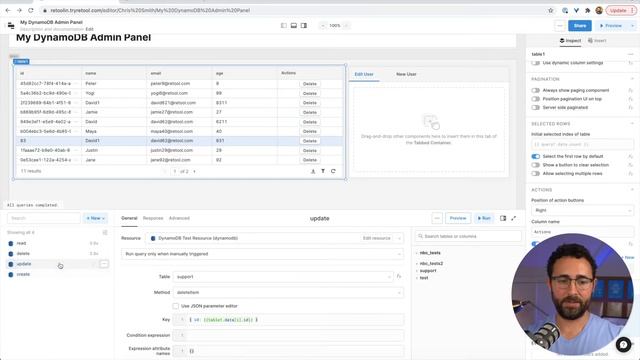Open the Response tab
The width and height of the screenshot is (640, 360).
click(153, 218)
